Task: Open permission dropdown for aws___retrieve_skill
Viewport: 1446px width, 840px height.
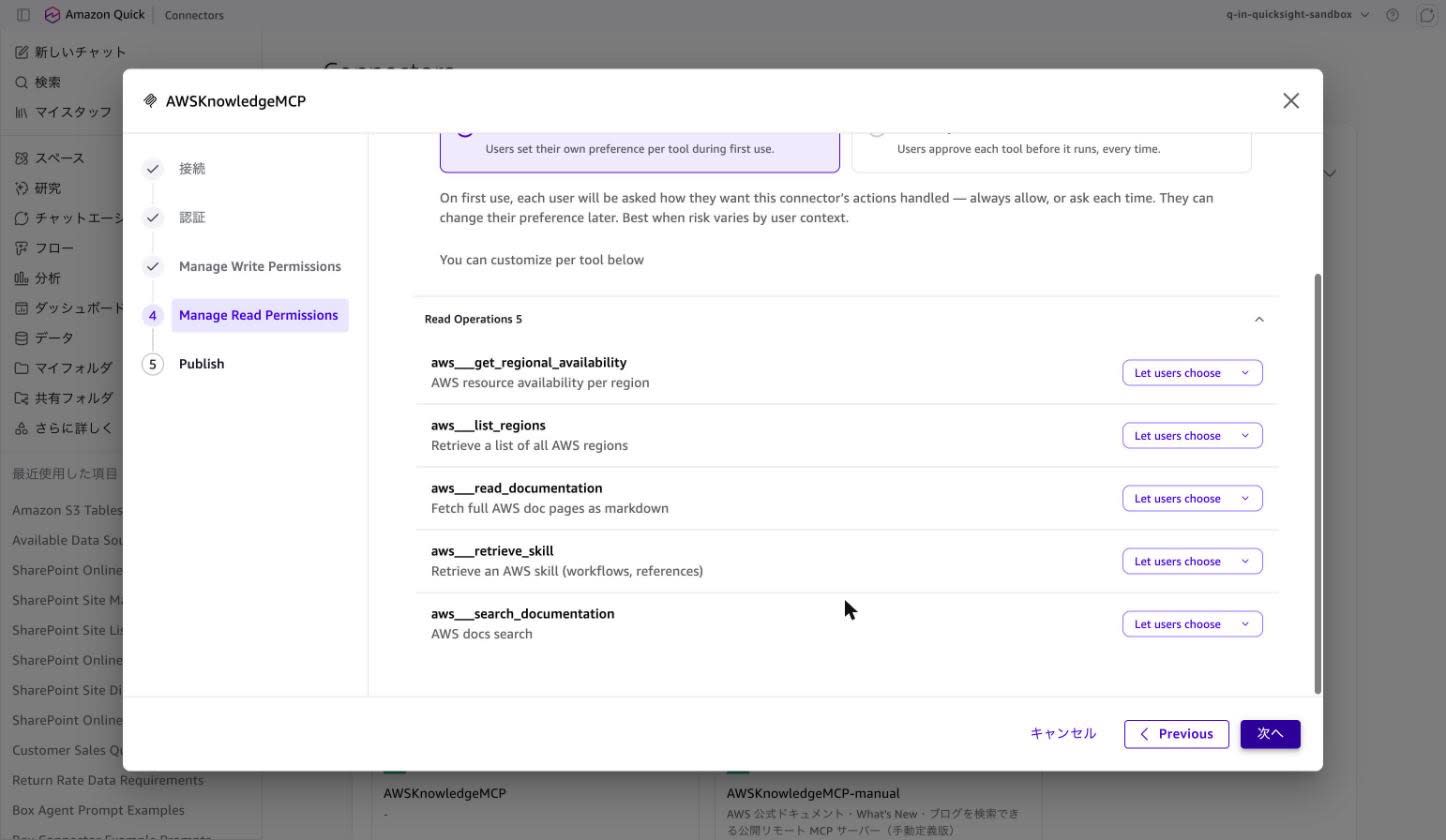Action: pos(1192,562)
